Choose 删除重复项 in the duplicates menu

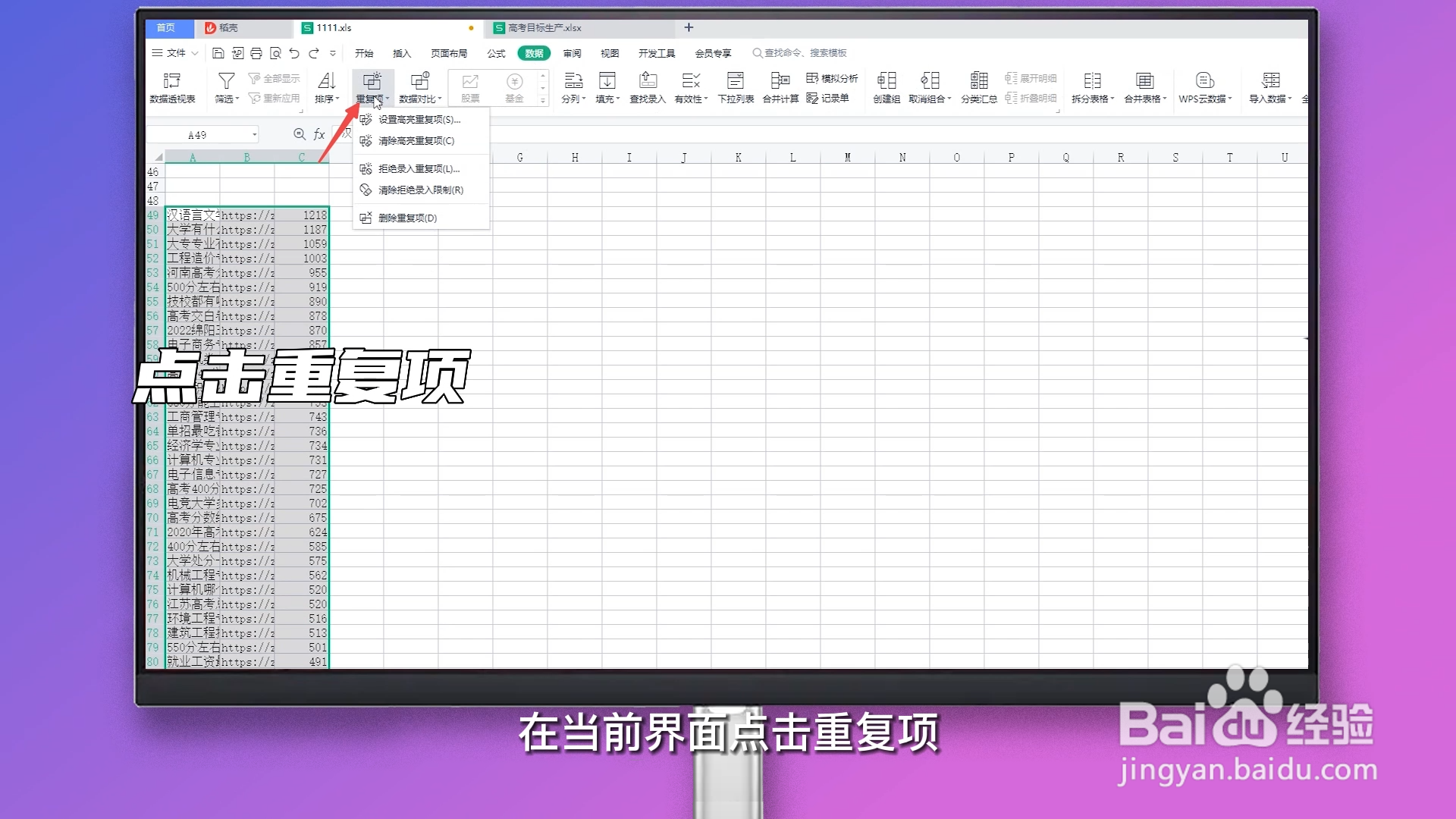click(406, 218)
